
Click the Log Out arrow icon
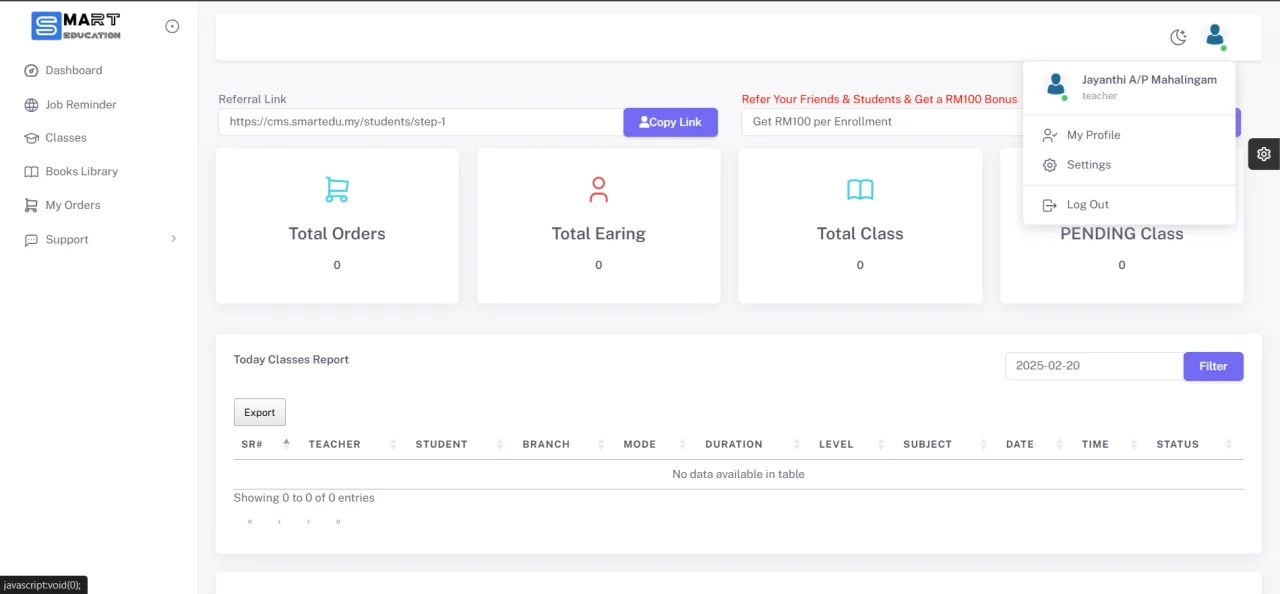[x=1050, y=205]
